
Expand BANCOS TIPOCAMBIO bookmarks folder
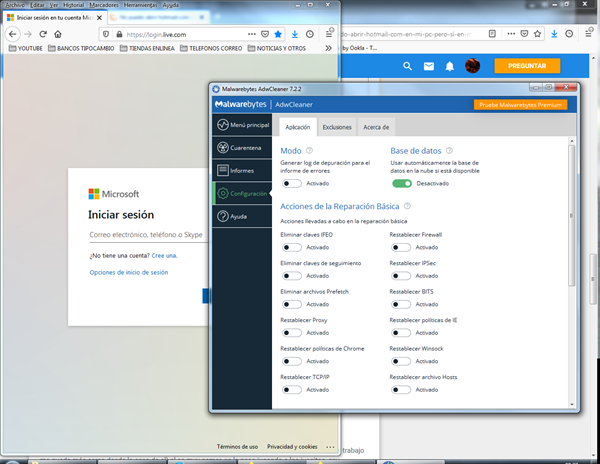point(81,48)
